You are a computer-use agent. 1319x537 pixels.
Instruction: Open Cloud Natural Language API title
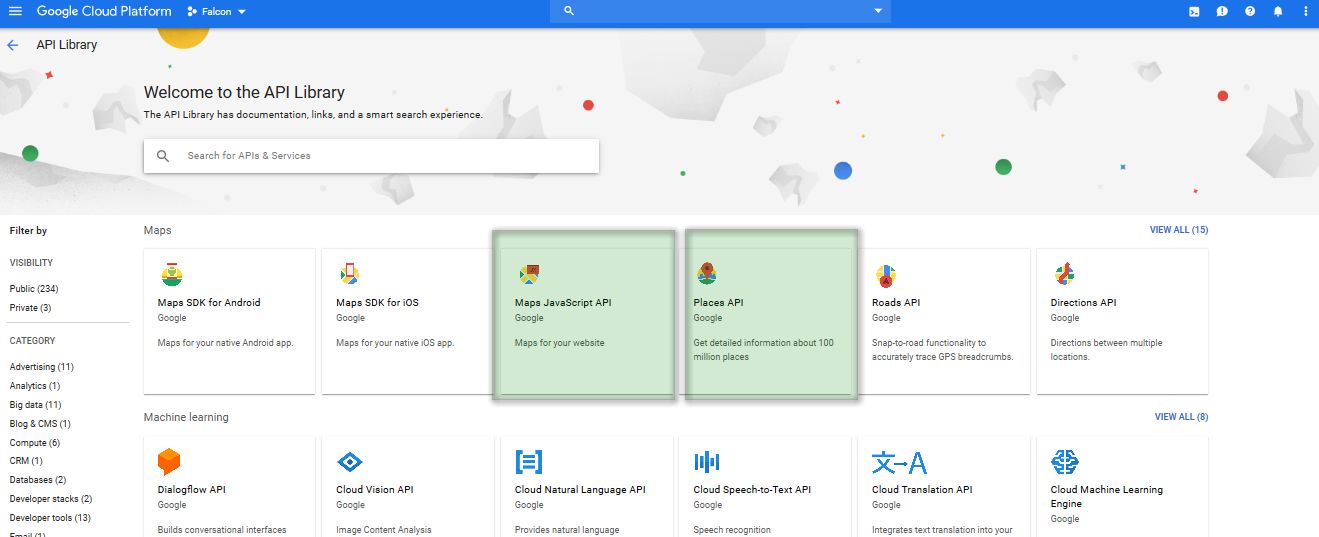pyautogui.click(x=580, y=490)
